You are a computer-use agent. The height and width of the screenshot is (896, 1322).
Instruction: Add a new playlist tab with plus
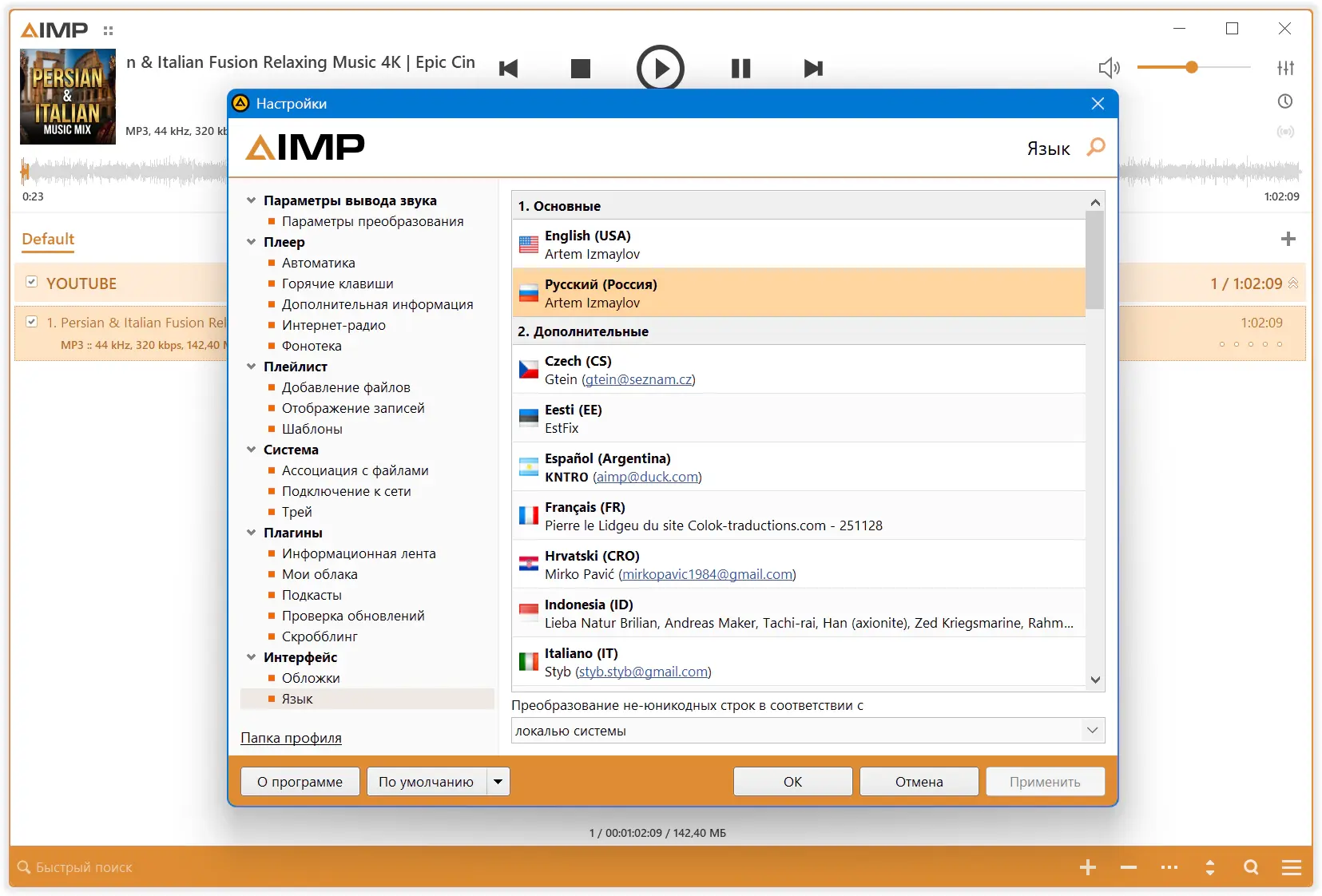1288,239
